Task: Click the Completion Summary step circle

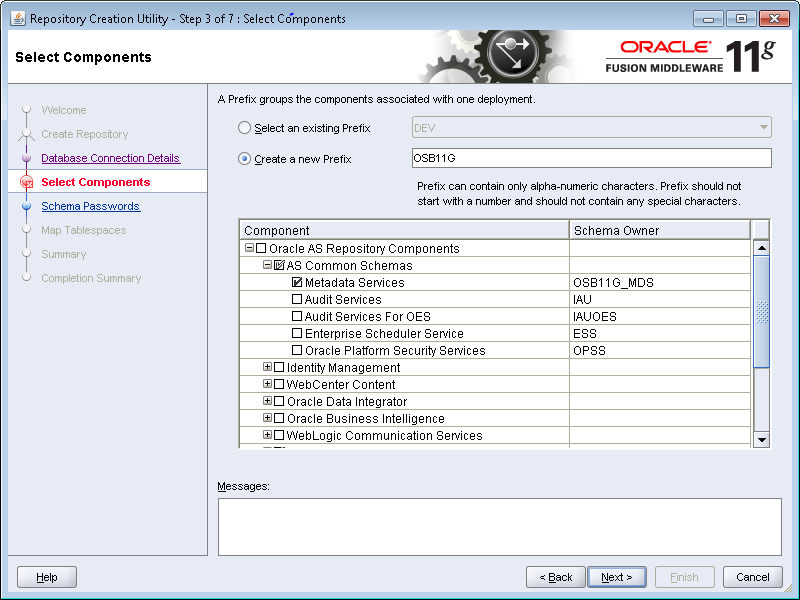Action: [25, 278]
